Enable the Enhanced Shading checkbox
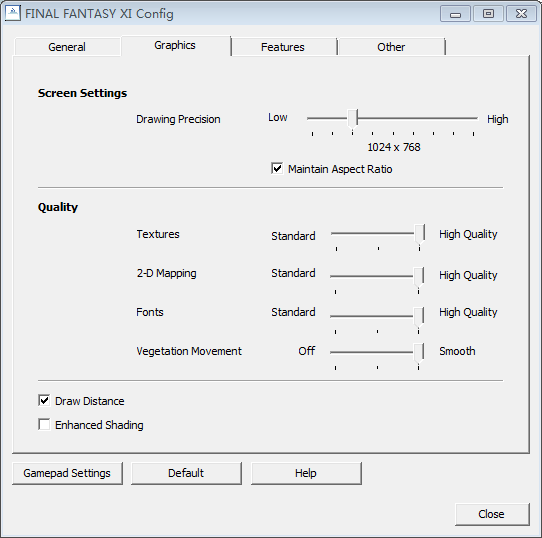This screenshot has height=538, width=542. (x=44, y=424)
